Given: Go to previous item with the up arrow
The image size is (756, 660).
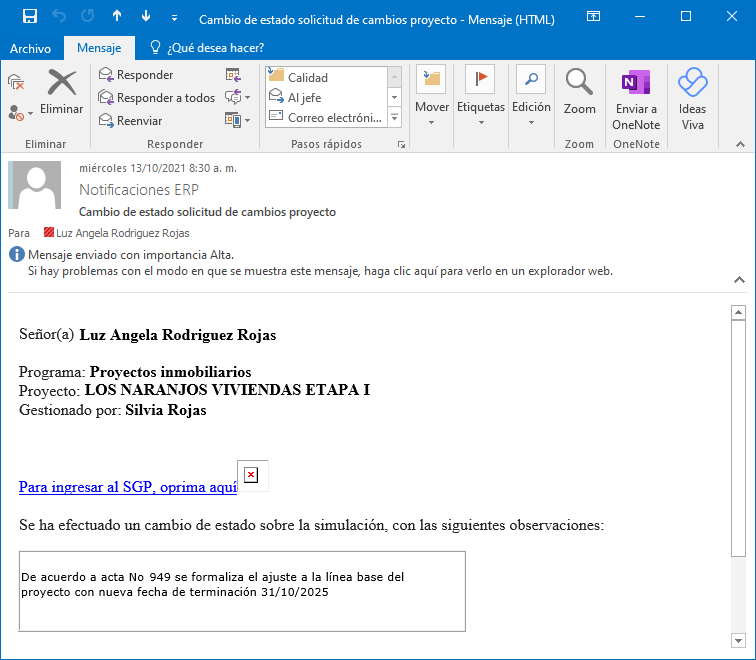Looking at the screenshot, I should click(x=117, y=16).
